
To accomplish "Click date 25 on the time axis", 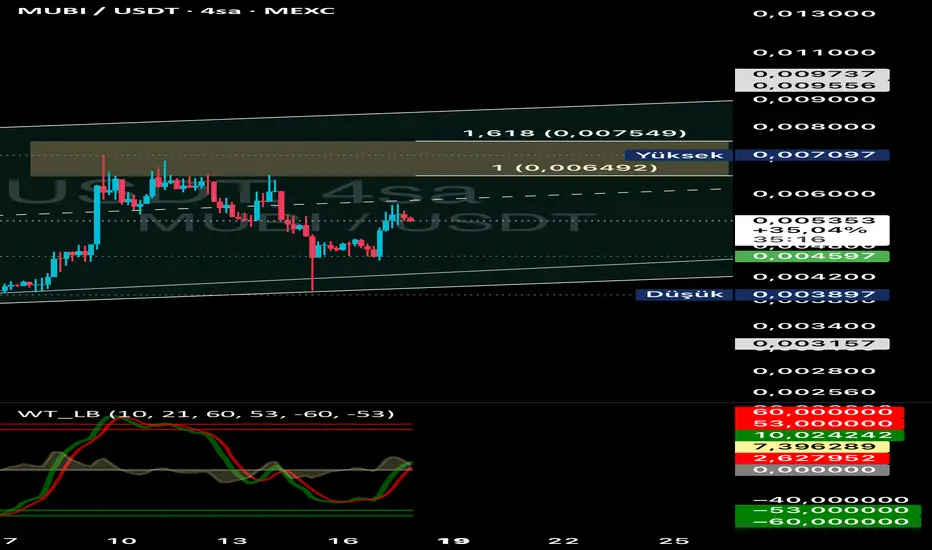I will [x=674, y=541].
